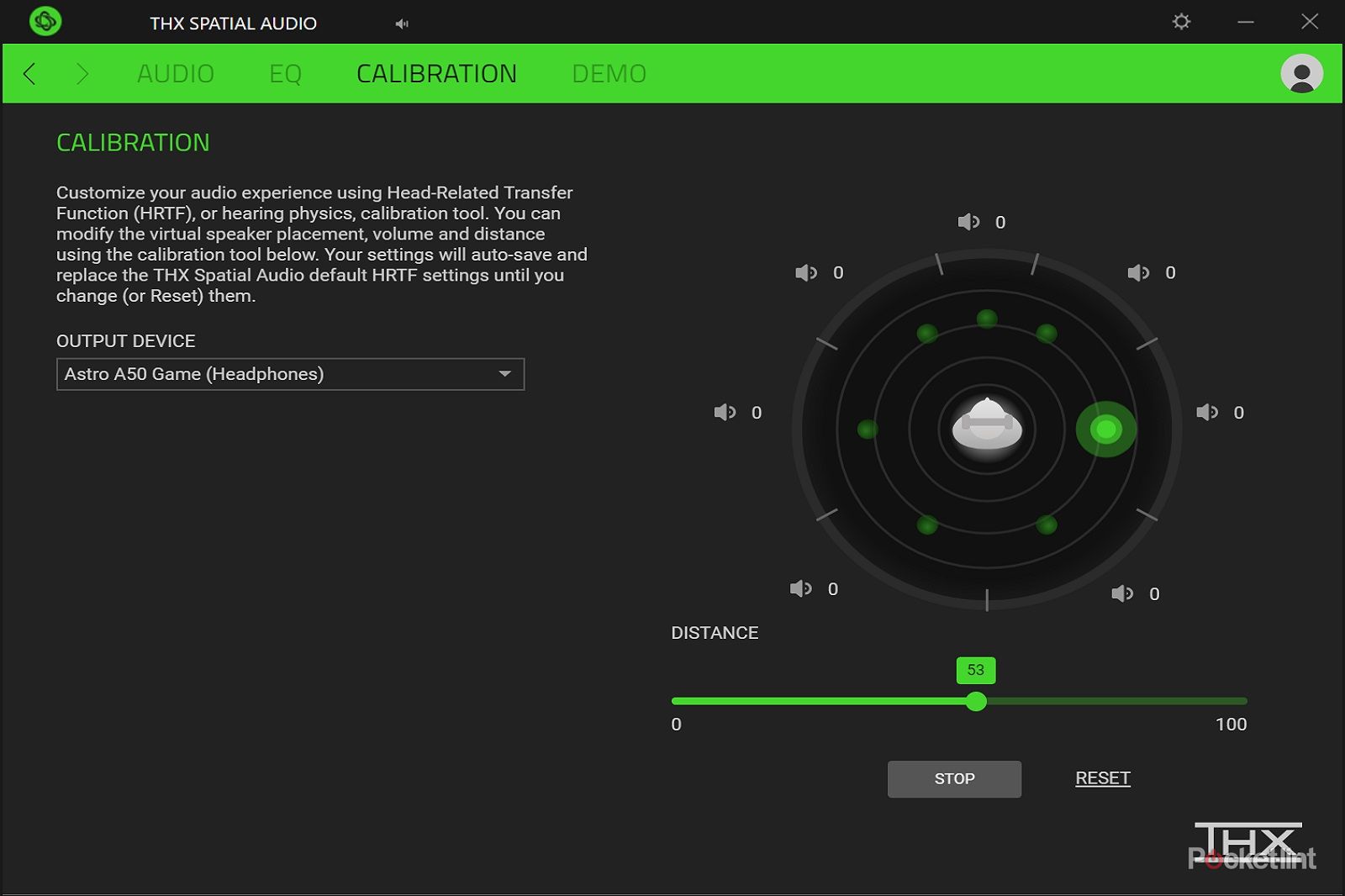The image size is (1345, 896).
Task: Open the user profile avatar
Action: coord(1300,74)
